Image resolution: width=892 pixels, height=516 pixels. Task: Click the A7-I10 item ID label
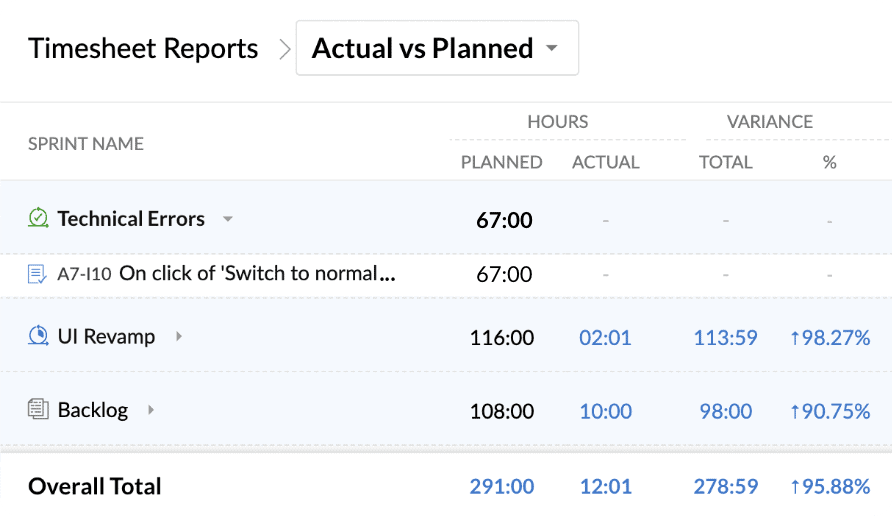coord(84,275)
